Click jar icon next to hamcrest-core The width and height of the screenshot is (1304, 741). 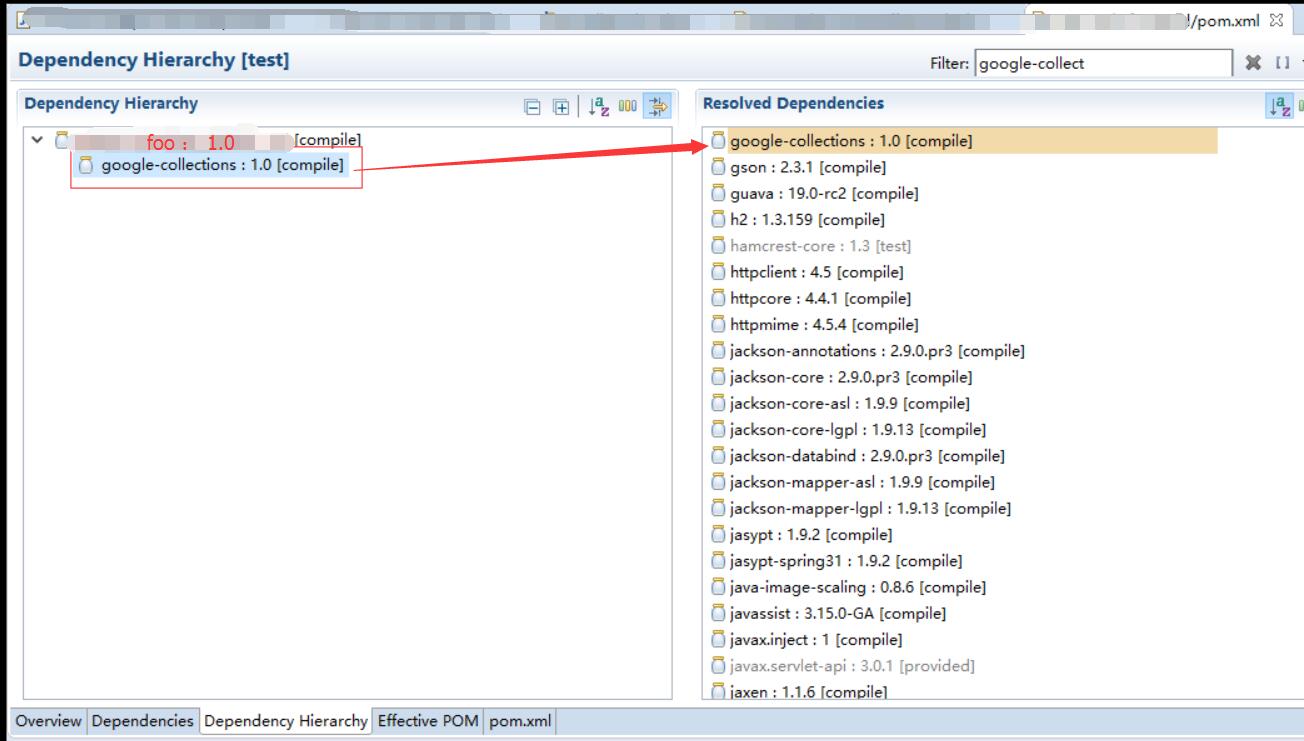coord(718,246)
